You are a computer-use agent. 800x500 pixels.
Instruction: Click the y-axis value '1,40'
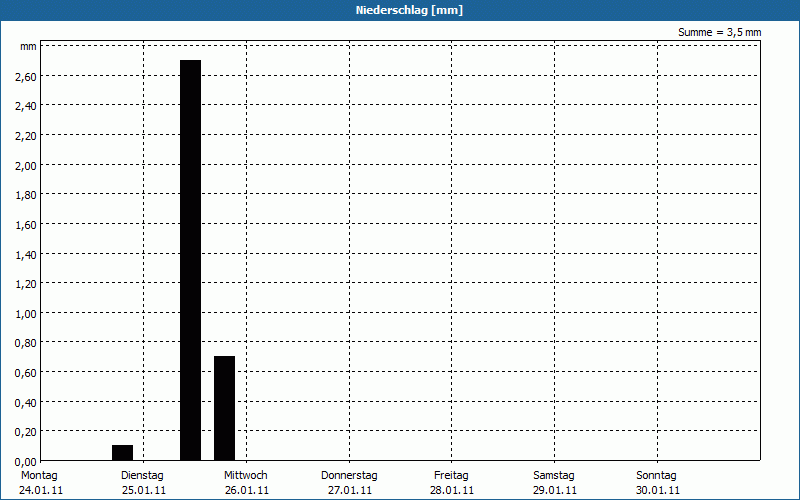tap(26, 255)
